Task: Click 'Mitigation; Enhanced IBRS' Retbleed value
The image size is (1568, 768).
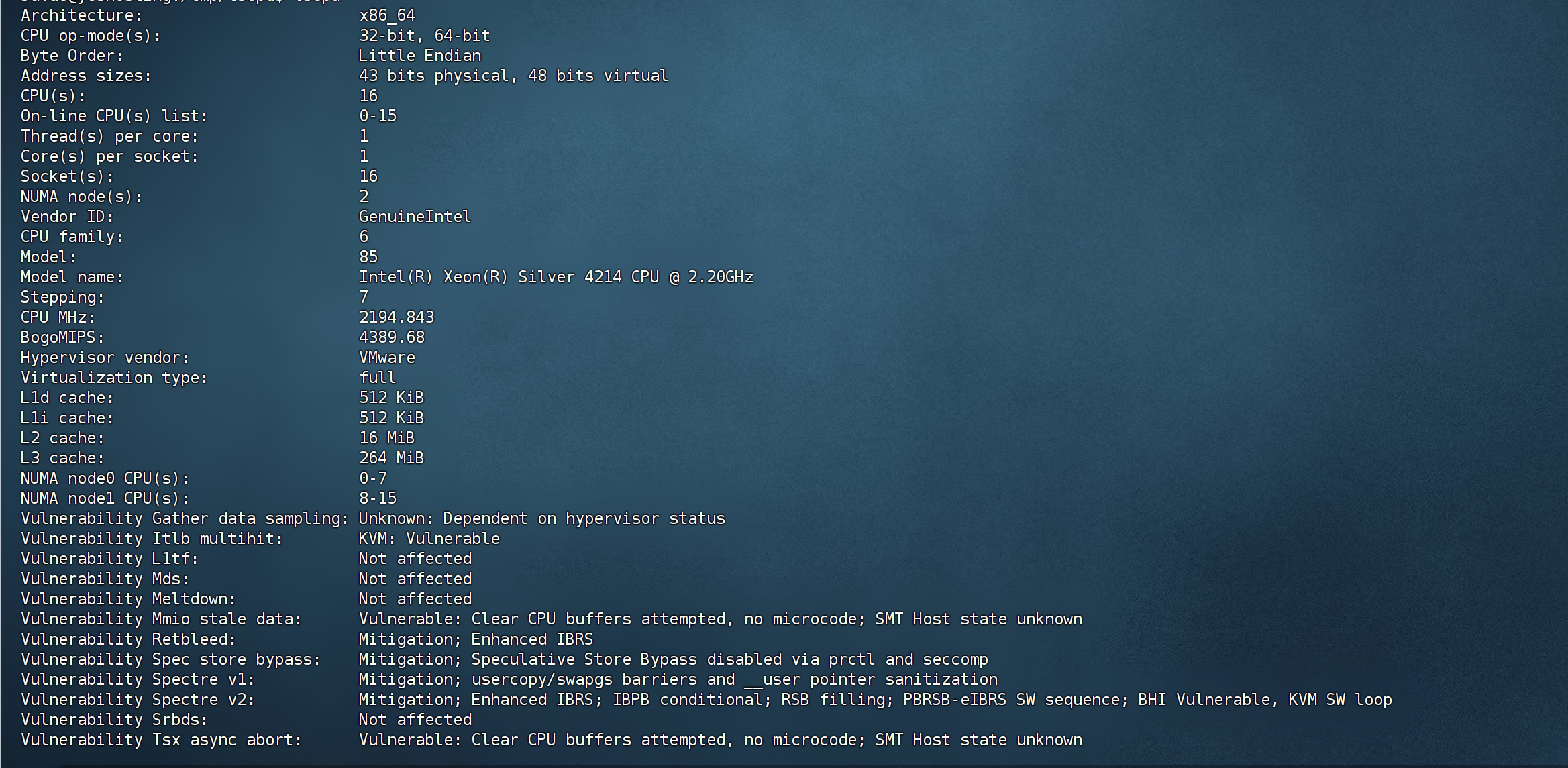Action: (x=476, y=639)
